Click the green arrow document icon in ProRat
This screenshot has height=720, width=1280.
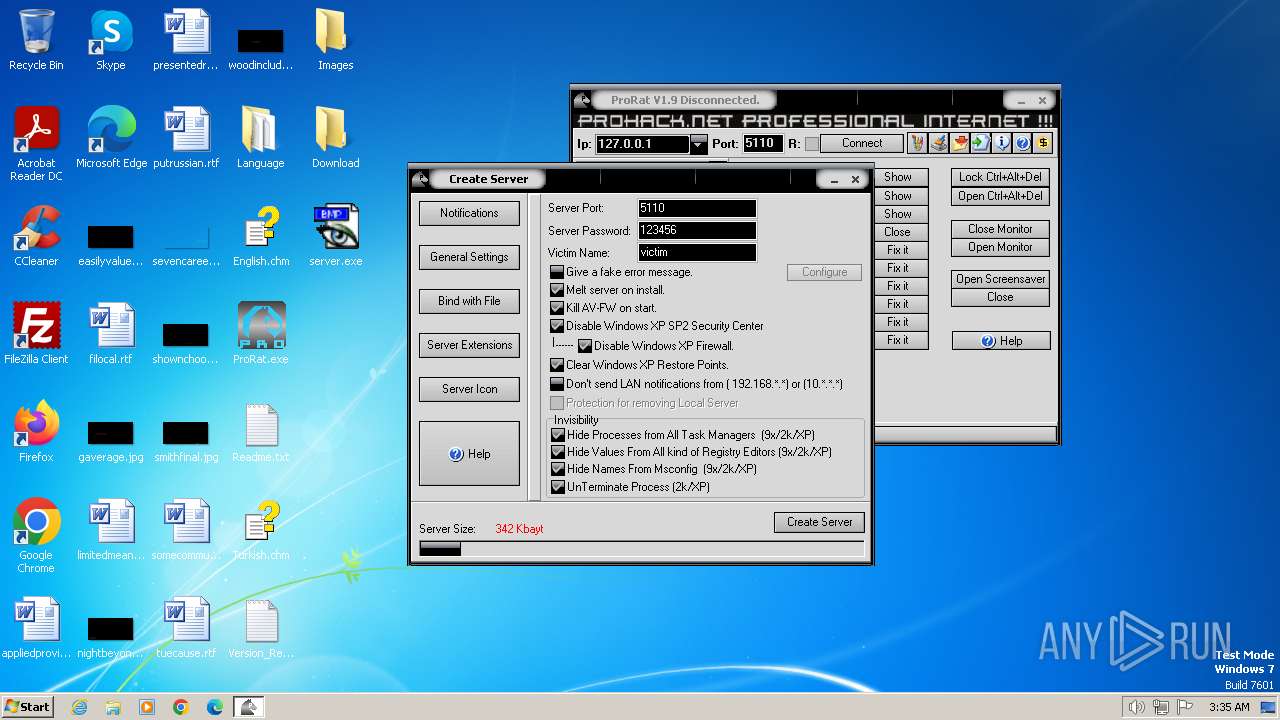pyautogui.click(x=980, y=143)
